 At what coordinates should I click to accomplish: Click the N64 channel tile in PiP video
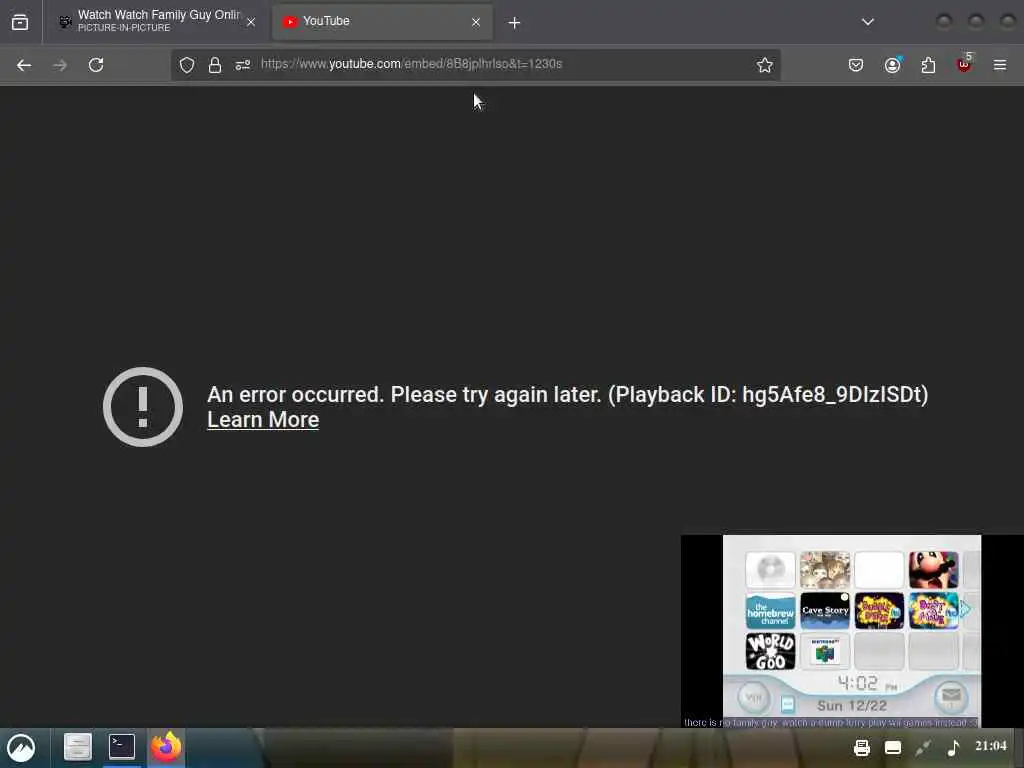coord(825,651)
